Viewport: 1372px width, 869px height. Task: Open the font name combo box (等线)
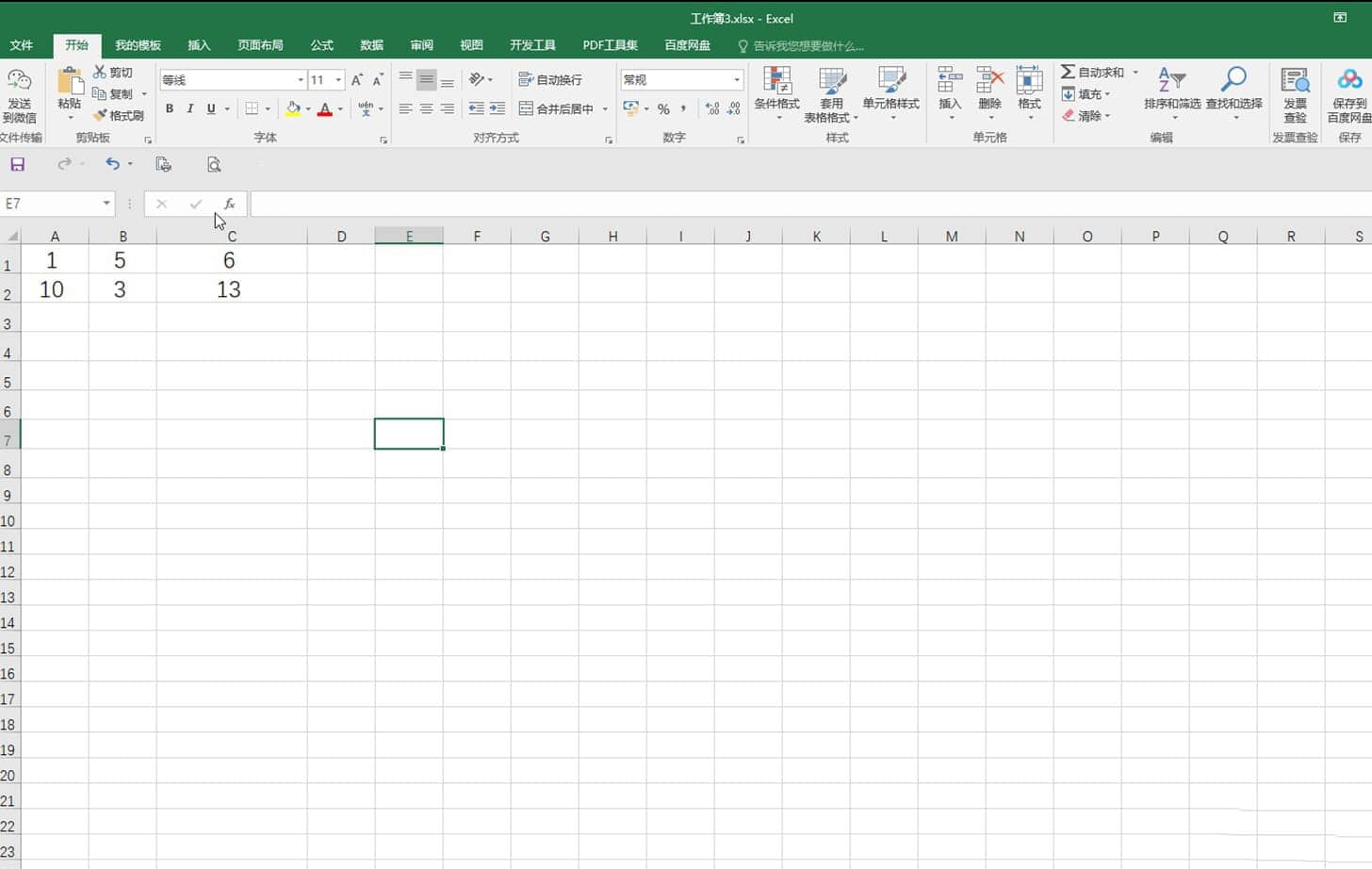click(233, 80)
